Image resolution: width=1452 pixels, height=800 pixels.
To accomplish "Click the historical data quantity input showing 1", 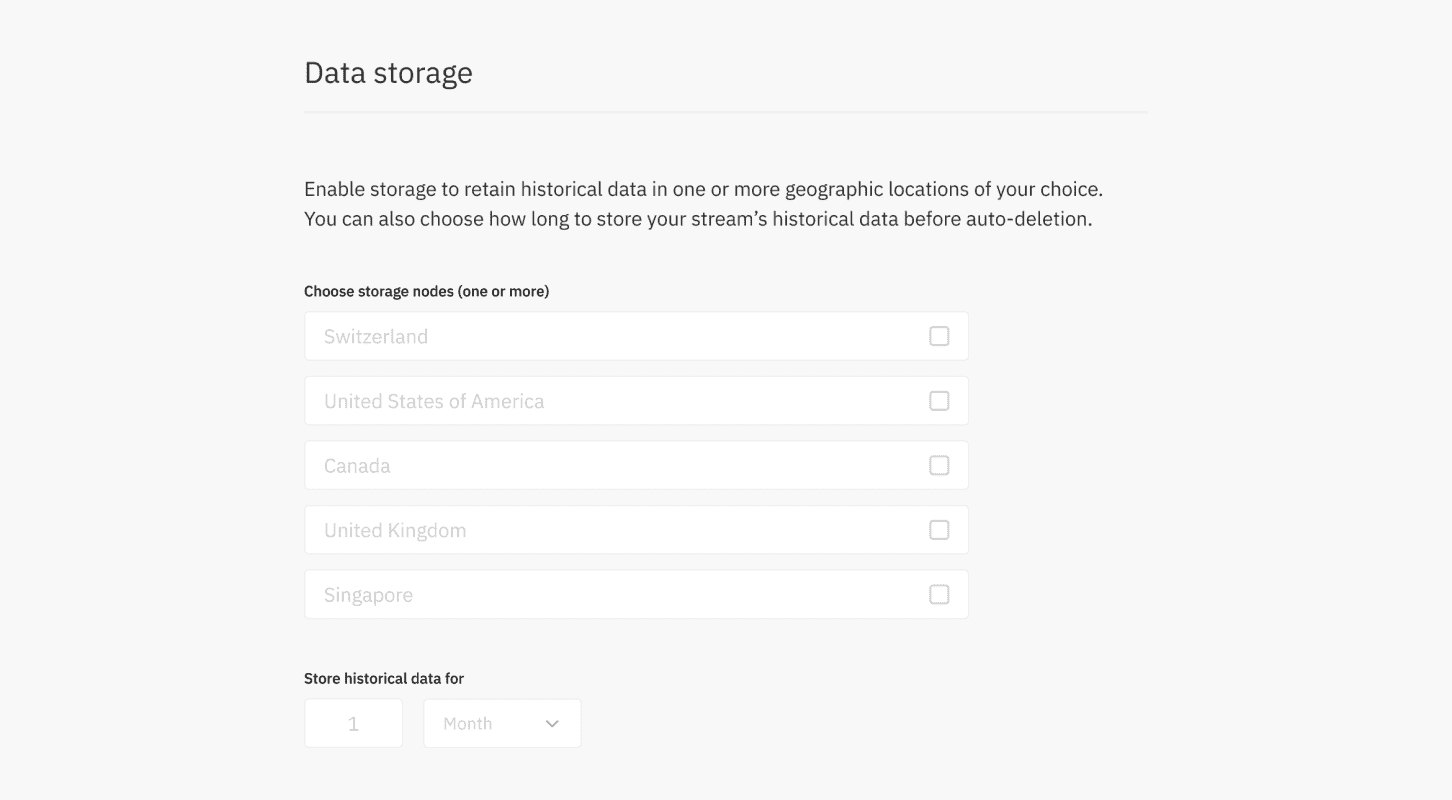I will 353,722.
